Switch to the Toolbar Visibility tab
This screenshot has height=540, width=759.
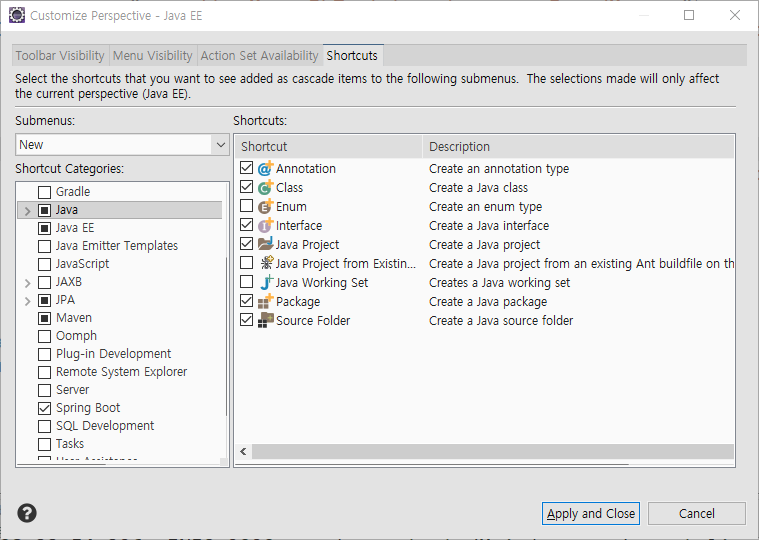coord(60,56)
